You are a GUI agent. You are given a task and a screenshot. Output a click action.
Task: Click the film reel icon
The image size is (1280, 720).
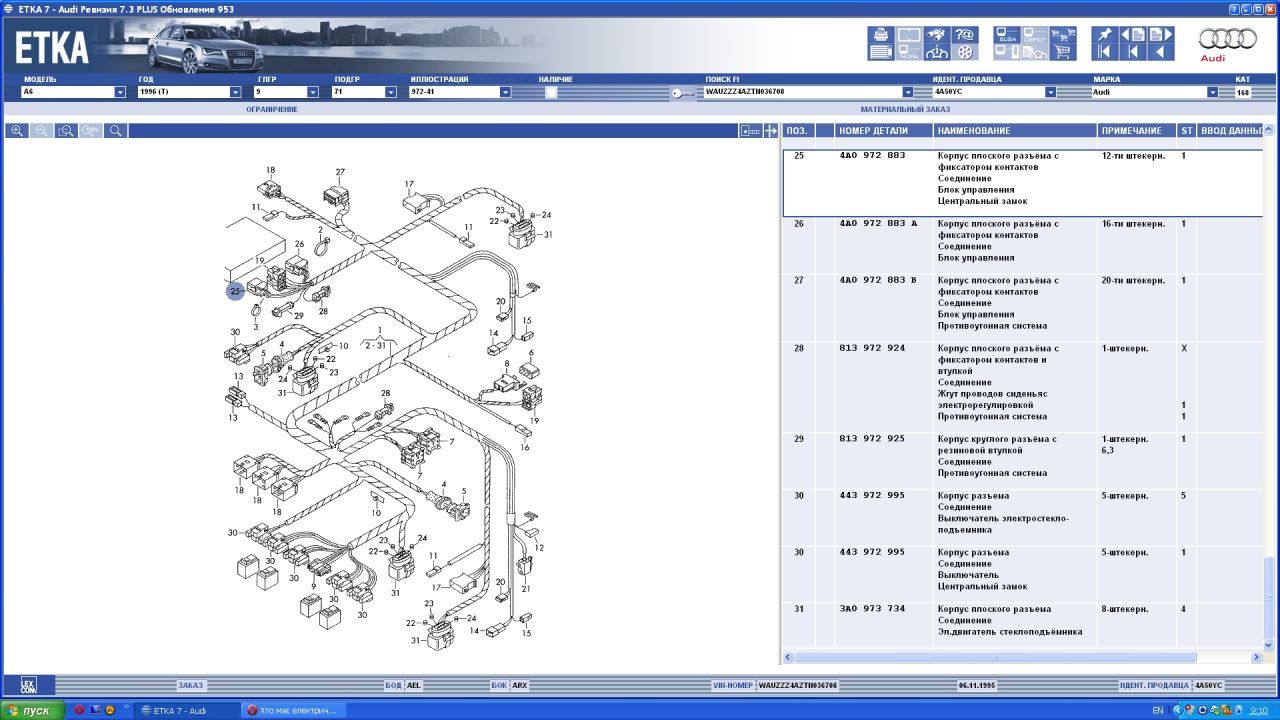[965, 52]
